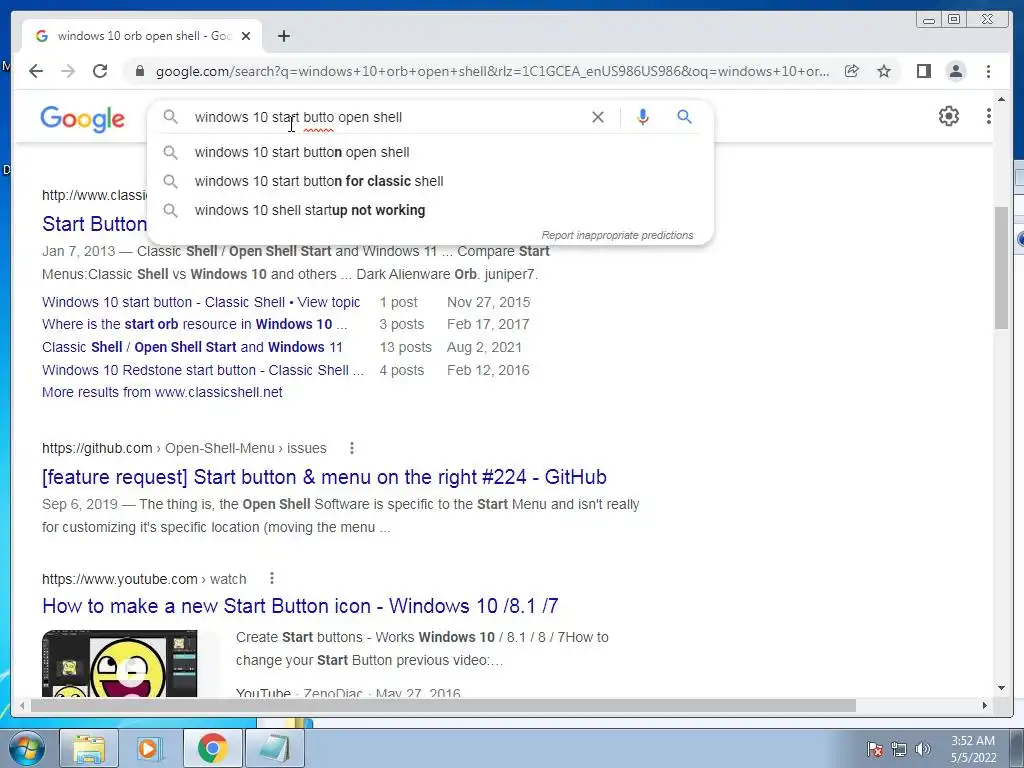Start voice search with the microphone
The image size is (1024, 768).
[643, 117]
